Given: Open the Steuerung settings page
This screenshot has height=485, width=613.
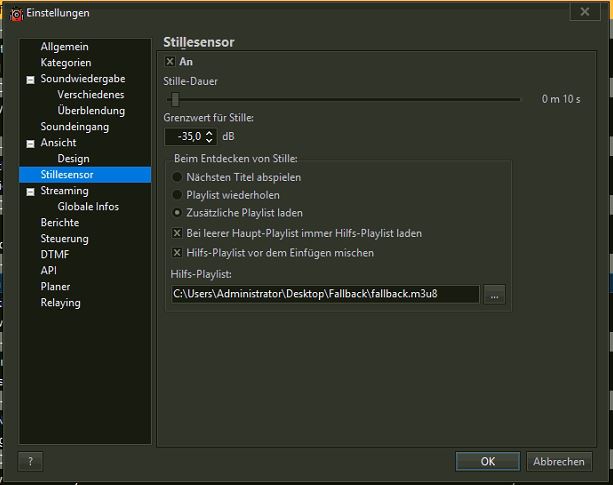Looking at the screenshot, I should (x=65, y=239).
